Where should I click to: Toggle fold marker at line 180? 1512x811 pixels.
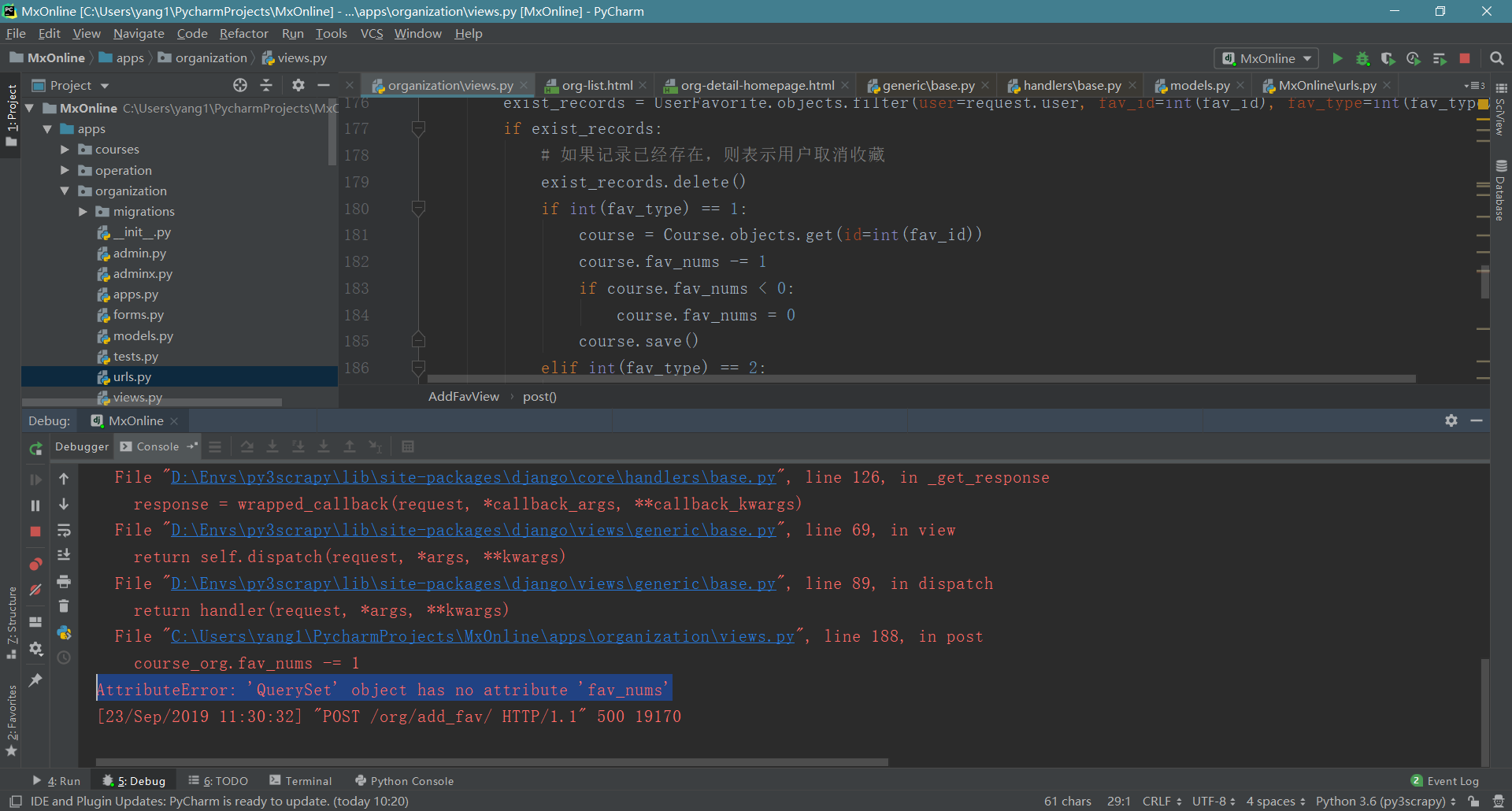pyautogui.click(x=419, y=209)
